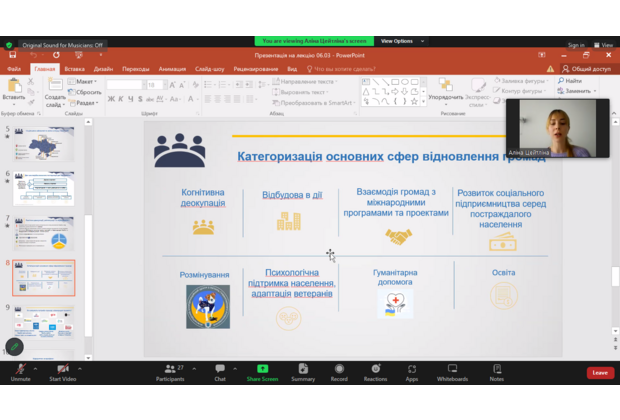Start recording with Record button
Screen dimensions: 620x420
[x=339, y=370]
